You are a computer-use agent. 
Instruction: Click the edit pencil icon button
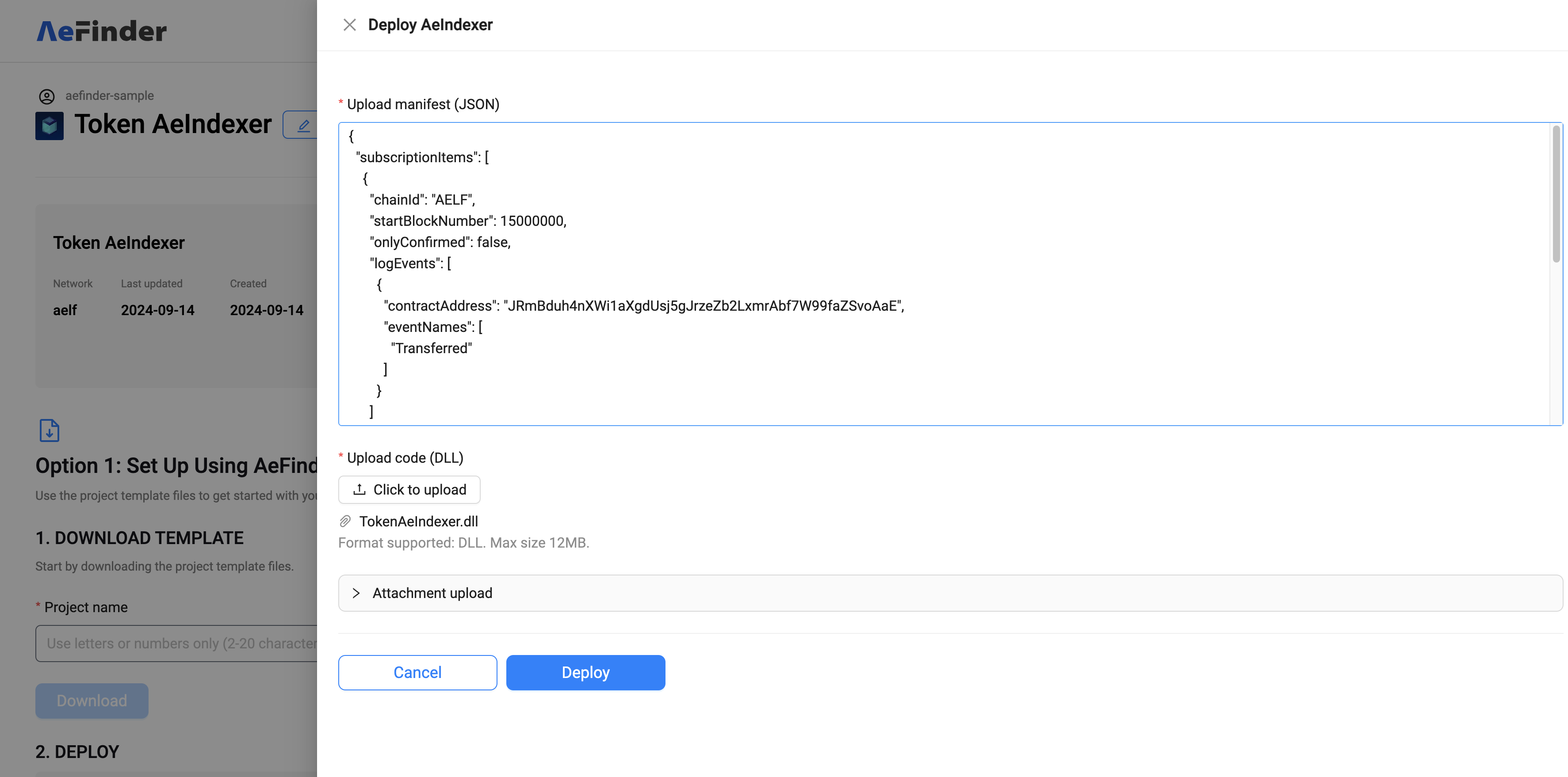(x=303, y=126)
